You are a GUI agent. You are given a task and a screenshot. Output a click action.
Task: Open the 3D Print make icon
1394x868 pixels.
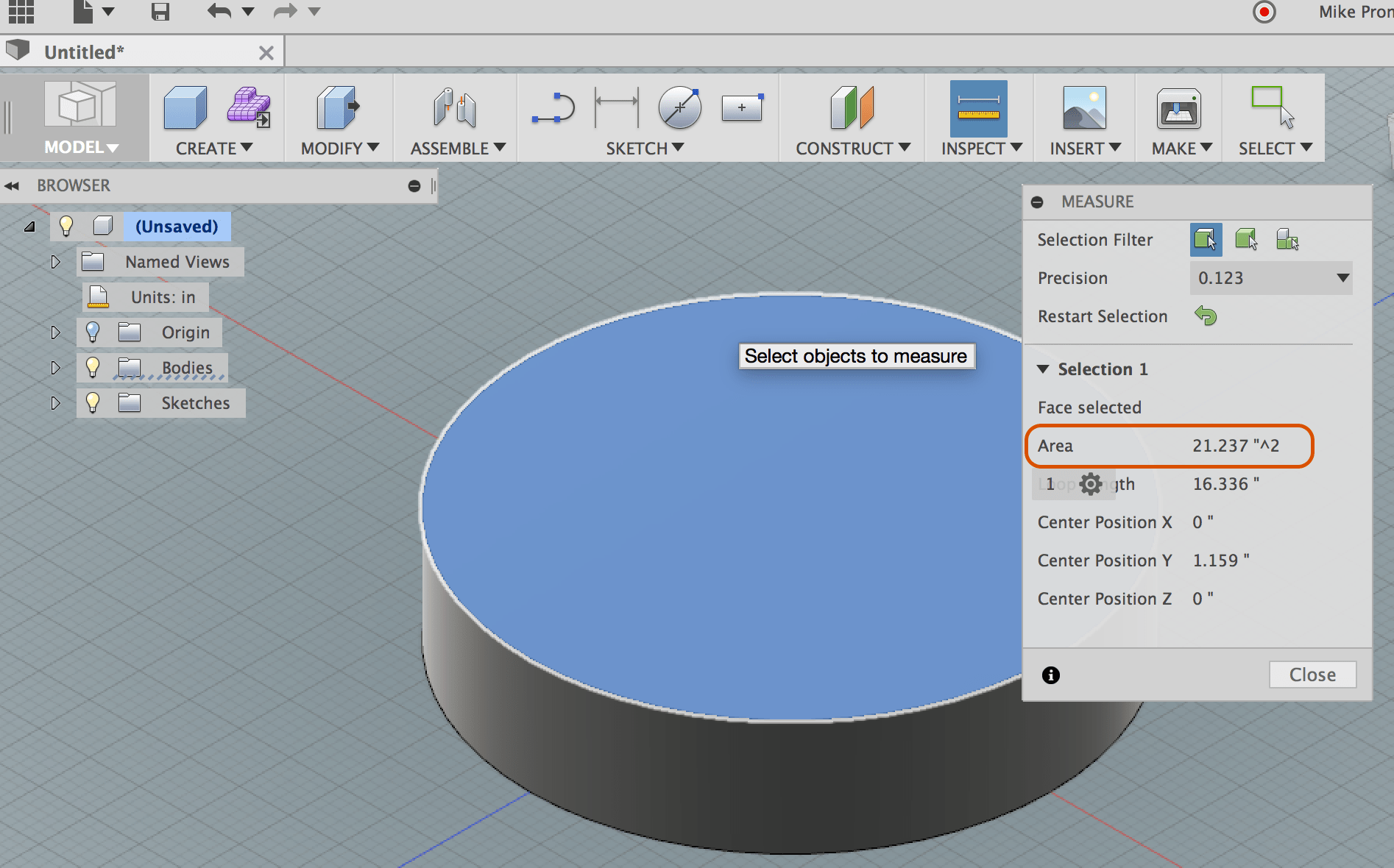point(1179,109)
